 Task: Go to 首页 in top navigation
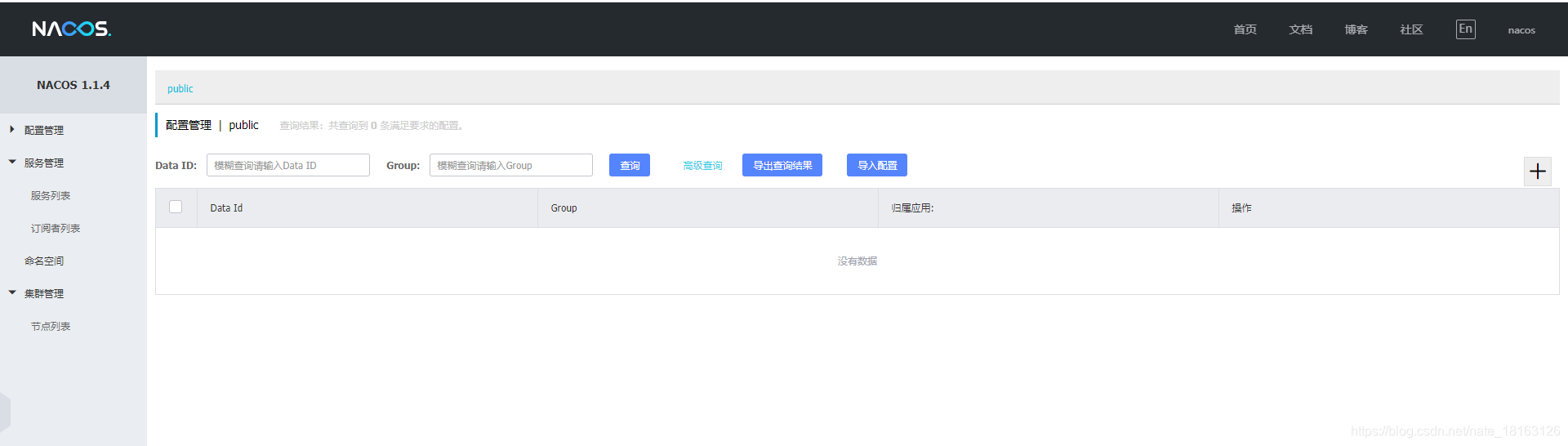pos(1245,29)
